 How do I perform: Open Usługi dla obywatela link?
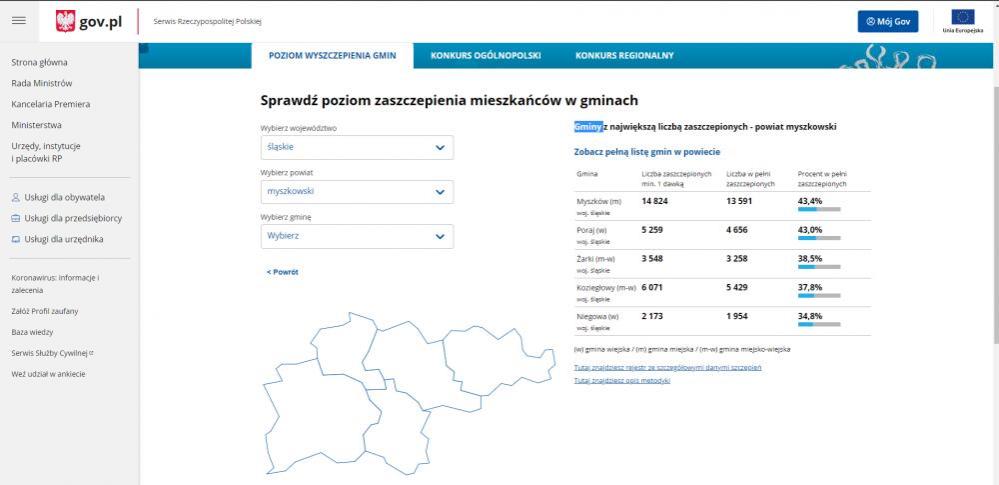pyautogui.click(x=64, y=198)
